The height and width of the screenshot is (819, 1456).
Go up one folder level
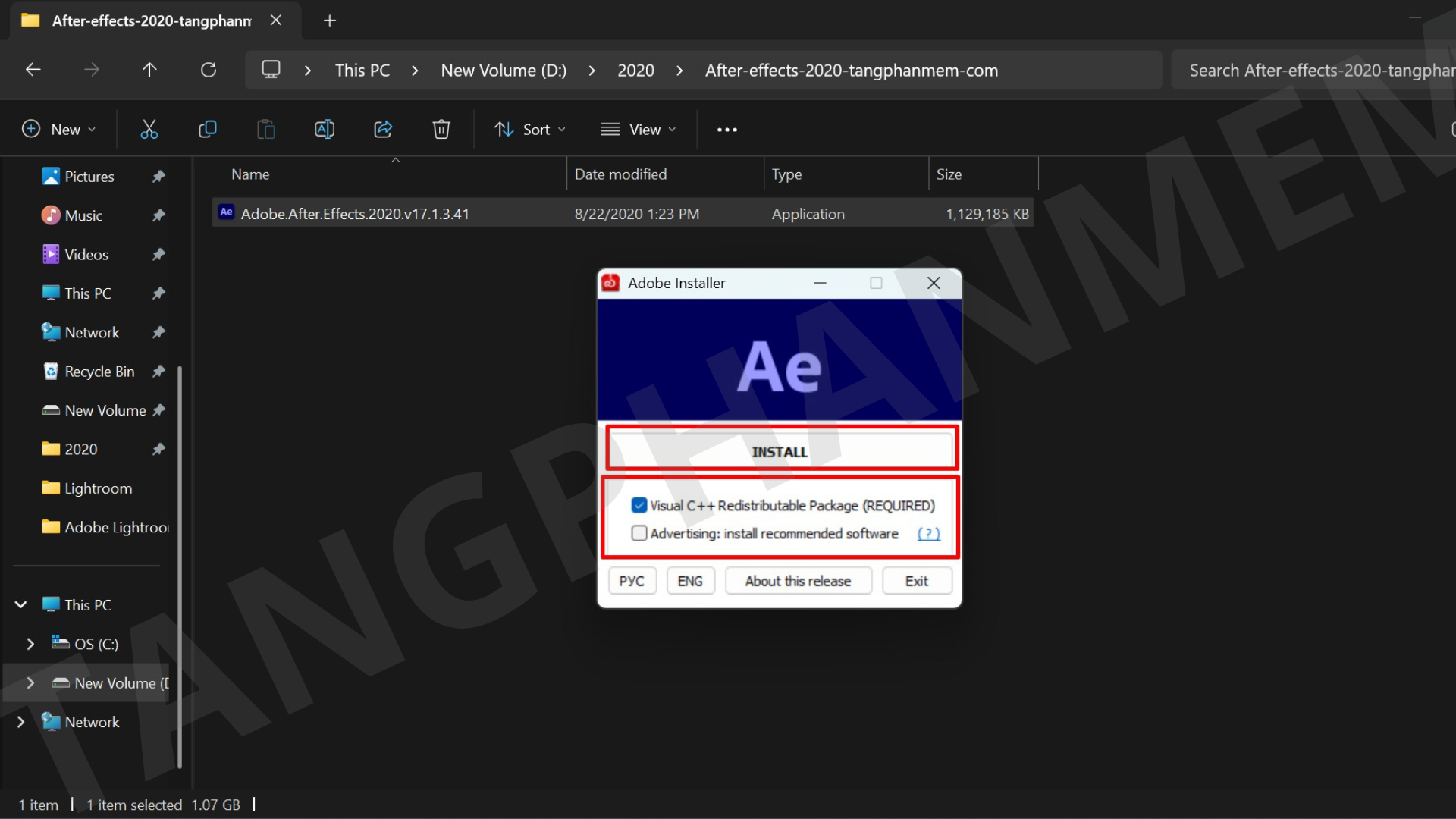tap(149, 70)
